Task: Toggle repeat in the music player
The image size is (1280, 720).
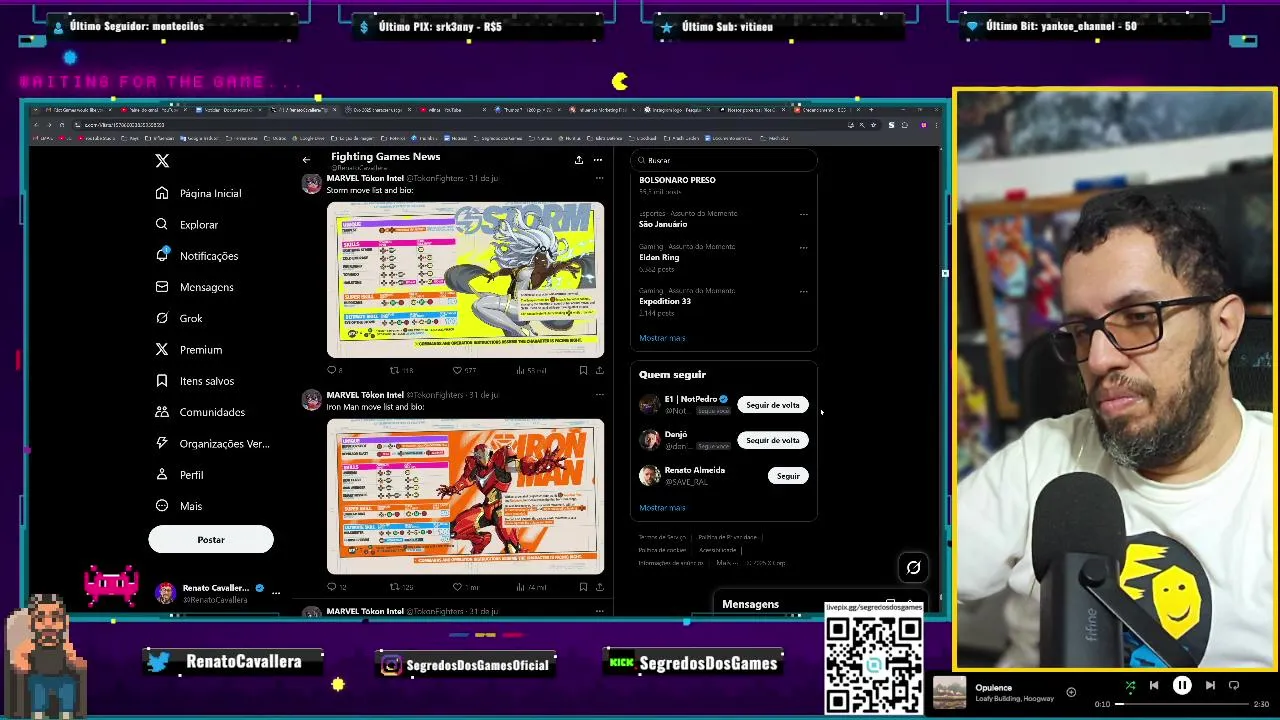Action: [x=1234, y=686]
